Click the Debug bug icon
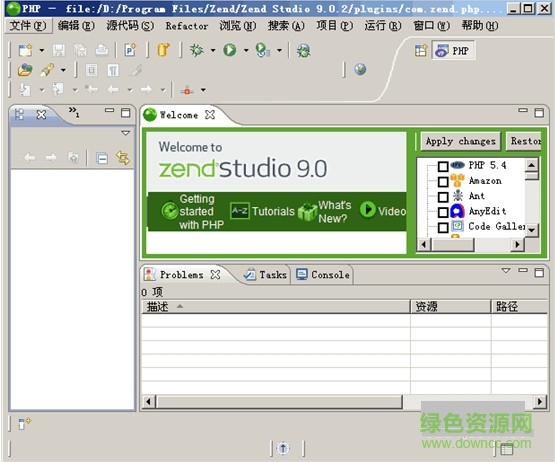 click(196, 50)
